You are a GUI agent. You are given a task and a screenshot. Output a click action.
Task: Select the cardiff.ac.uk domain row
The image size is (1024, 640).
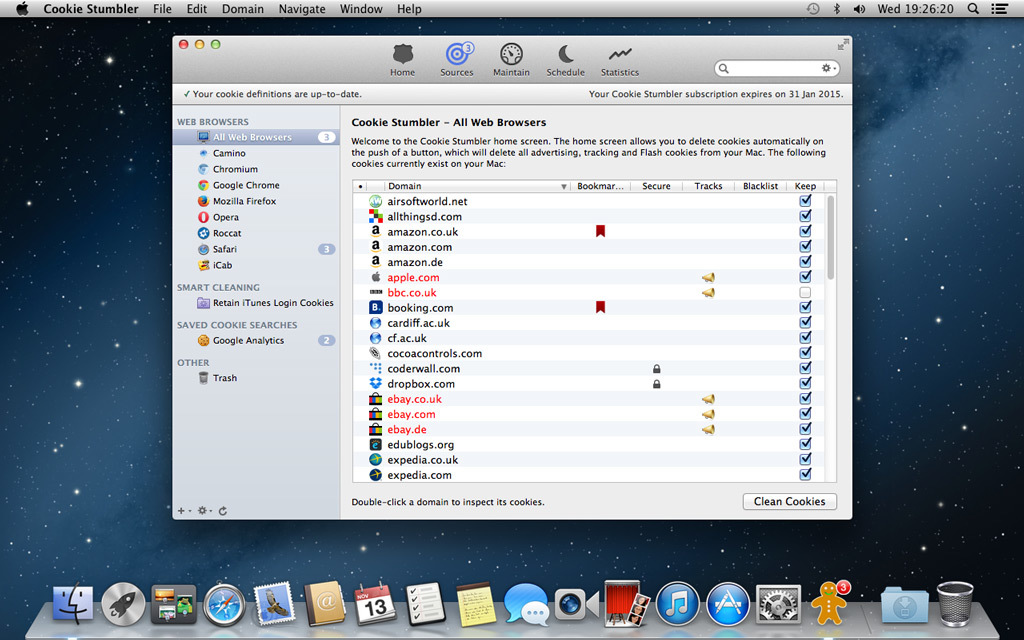coord(588,323)
